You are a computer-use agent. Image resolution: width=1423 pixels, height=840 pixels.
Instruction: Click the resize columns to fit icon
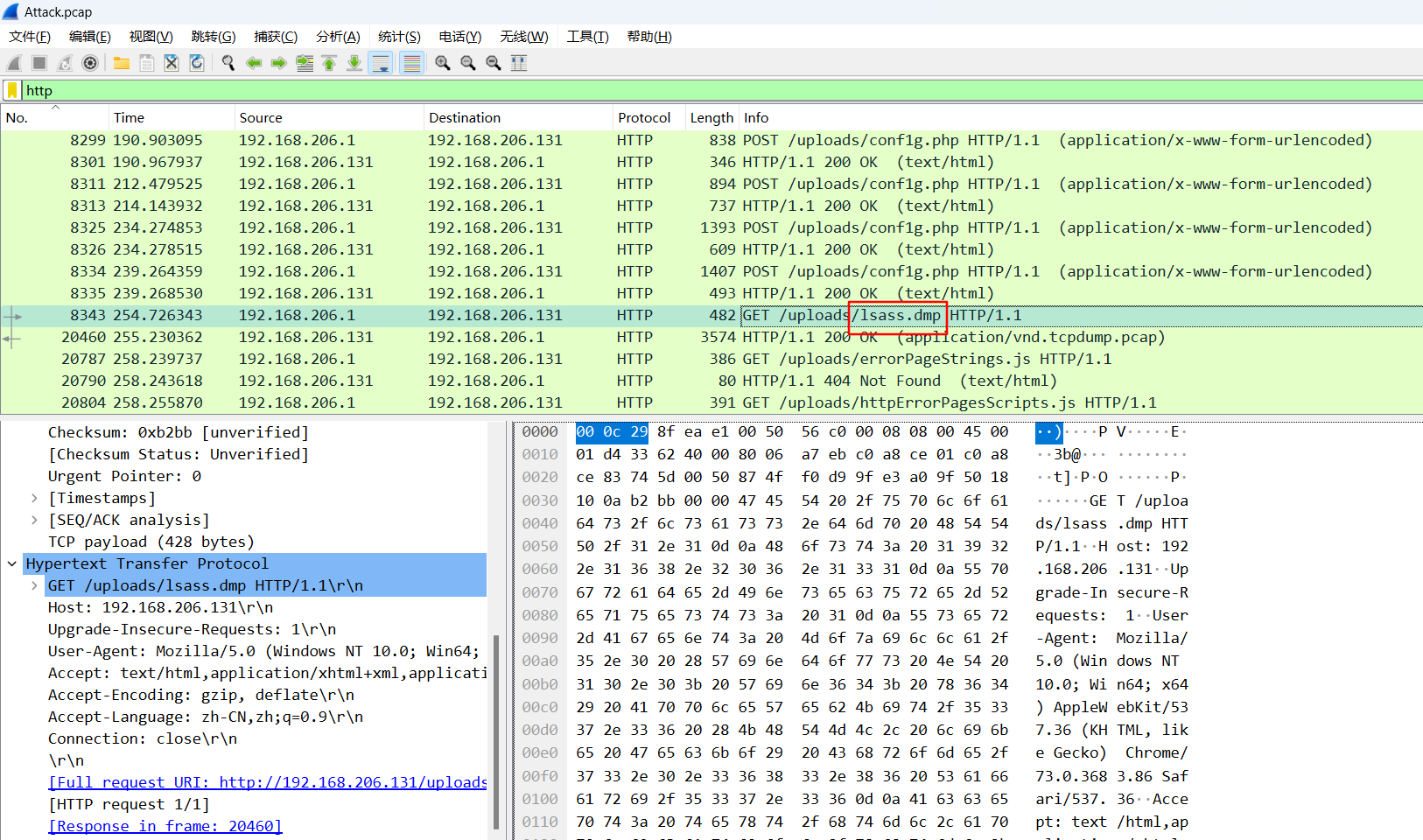pos(519,63)
